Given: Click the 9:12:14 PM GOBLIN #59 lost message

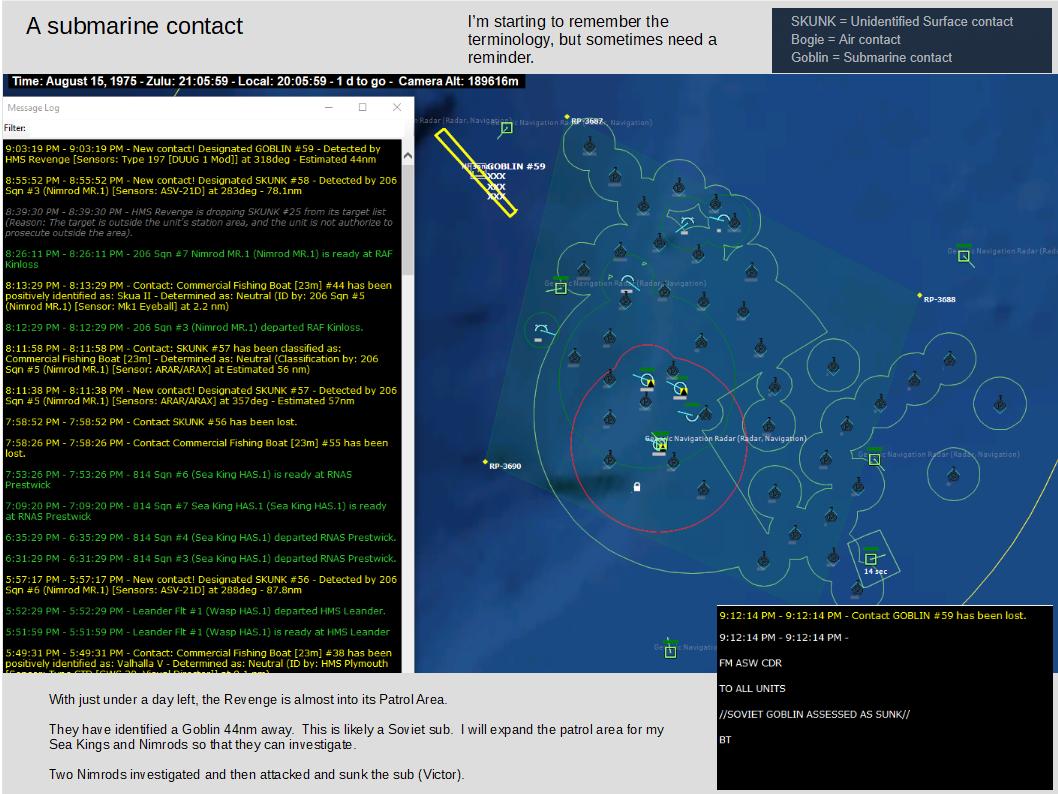Looking at the screenshot, I should pyautogui.click(x=872, y=615).
